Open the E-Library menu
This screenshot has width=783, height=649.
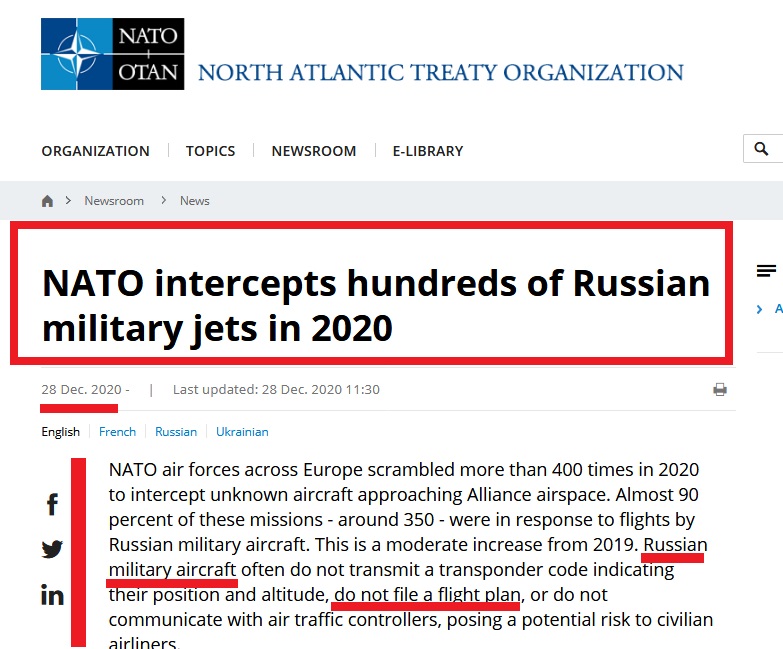[x=427, y=151]
